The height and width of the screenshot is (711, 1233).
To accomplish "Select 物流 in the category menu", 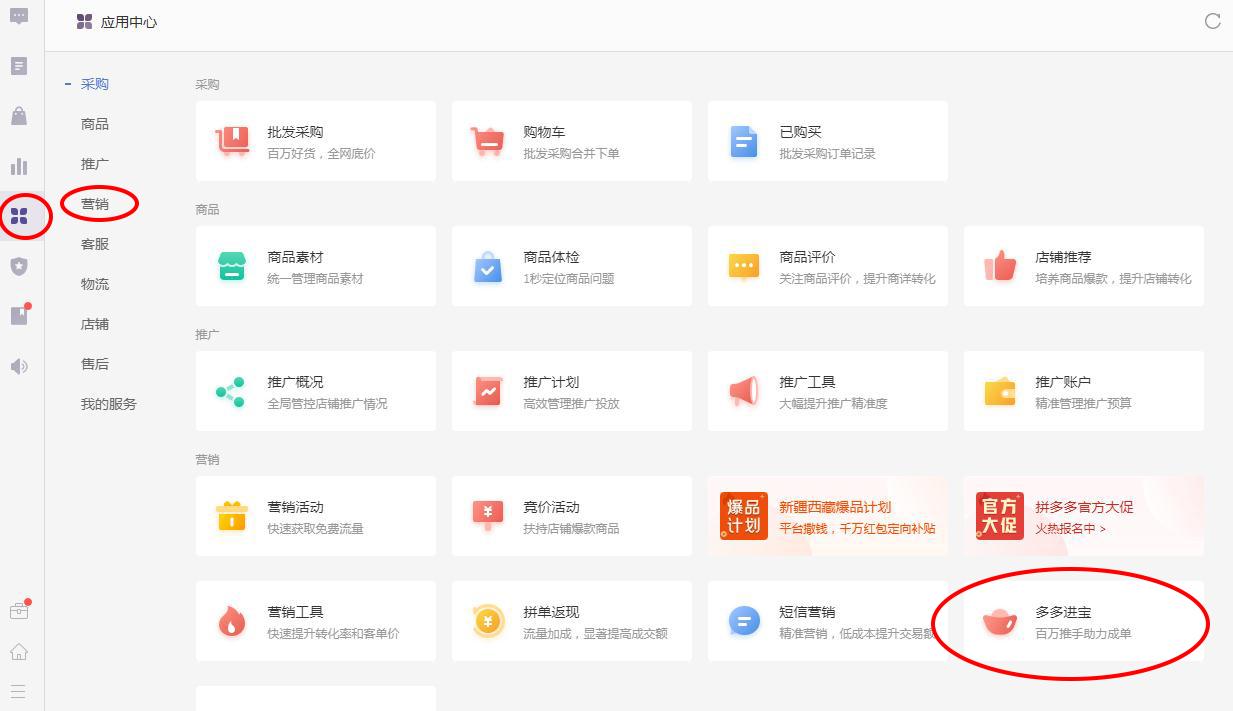I will coord(95,284).
